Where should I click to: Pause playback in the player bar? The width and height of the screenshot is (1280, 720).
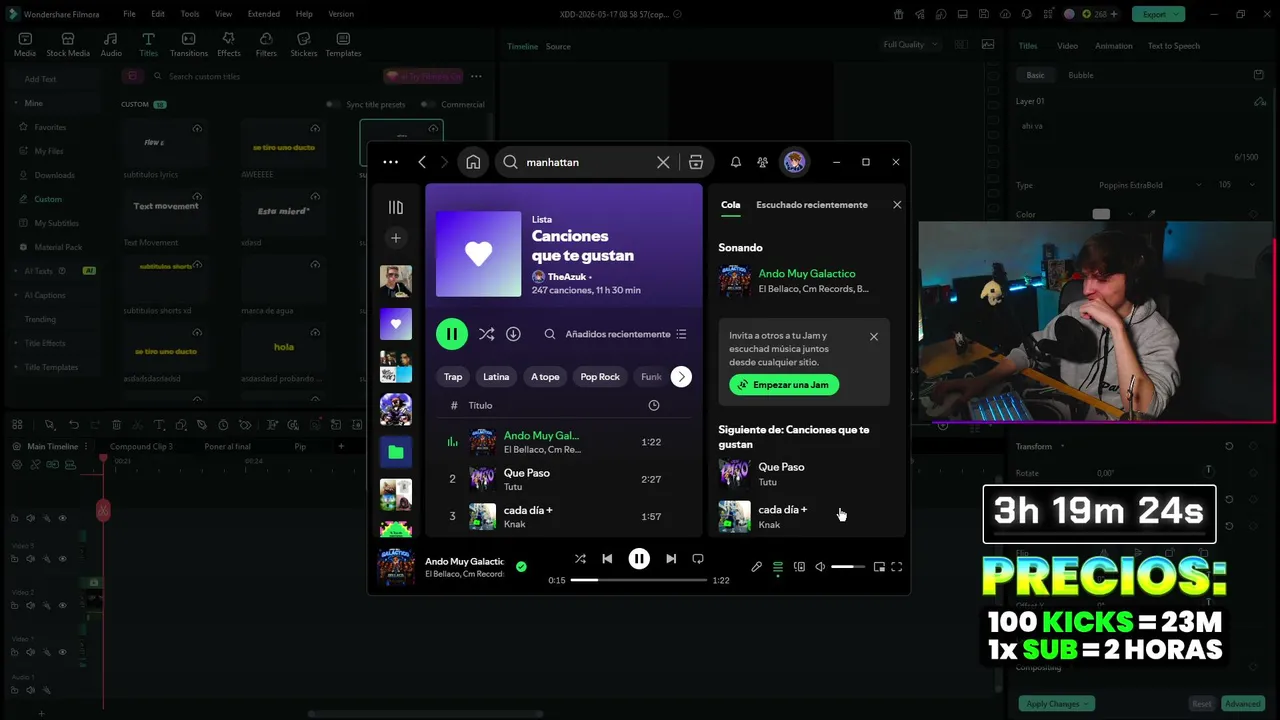click(x=639, y=559)
